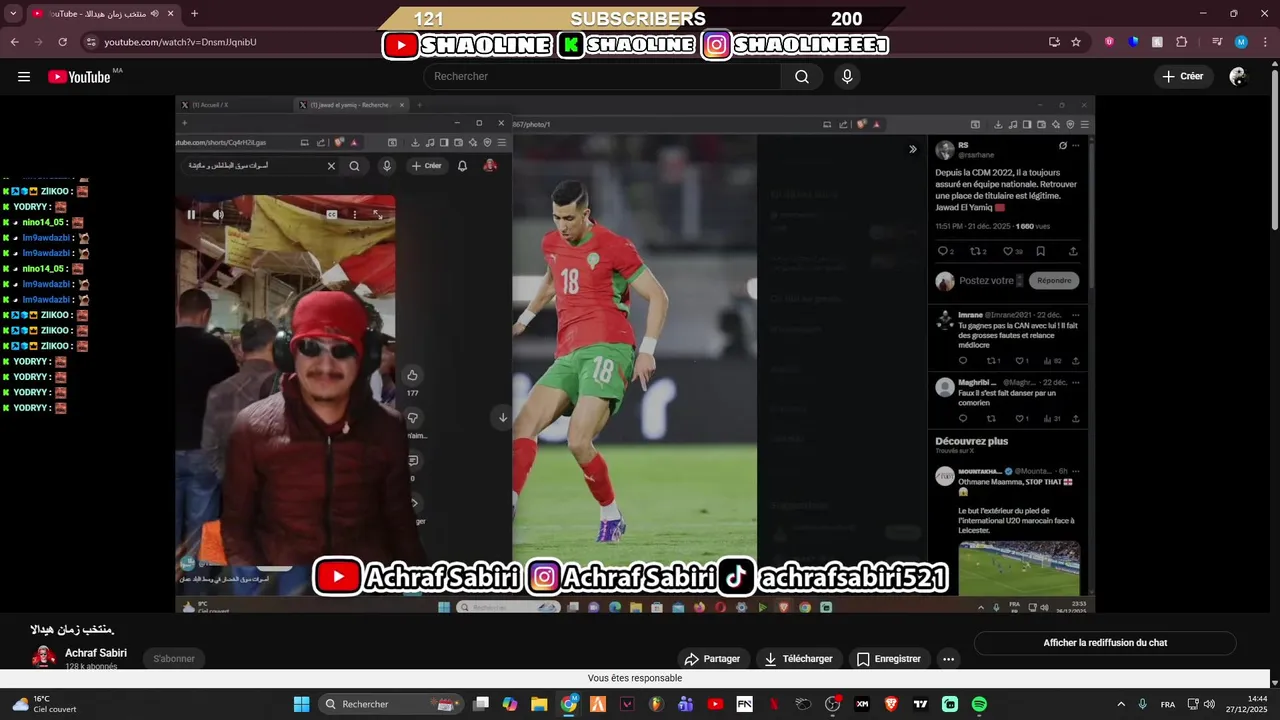1280x720 pixels.
Task: Click the taskbar Rechercher search box
Action: [393, 704]
